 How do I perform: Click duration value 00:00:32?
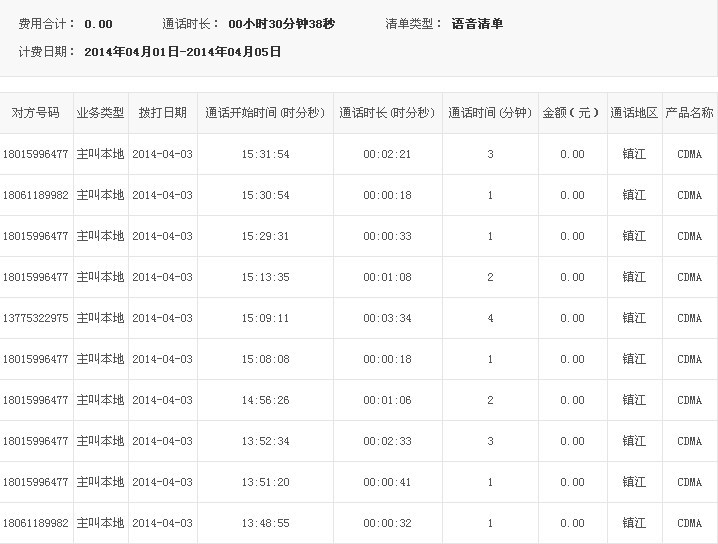coord(387,523)
